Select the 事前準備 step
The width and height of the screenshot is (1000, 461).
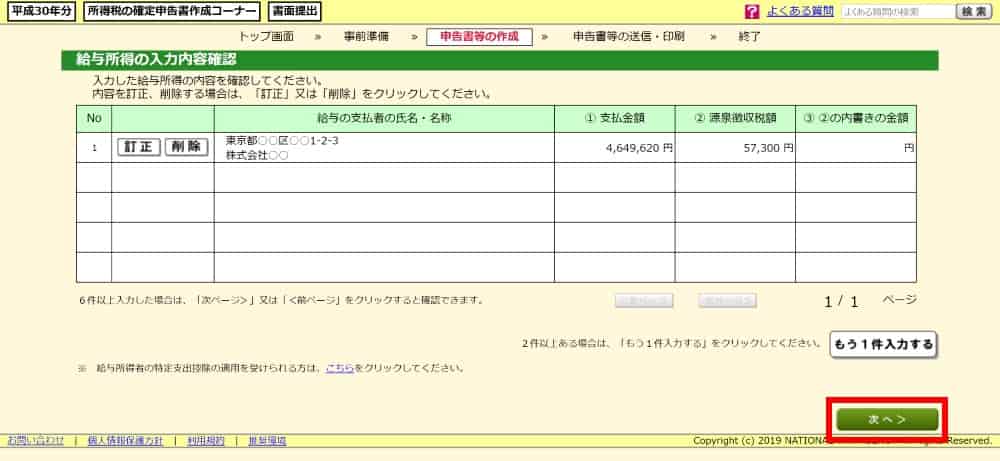click(367, 36)
